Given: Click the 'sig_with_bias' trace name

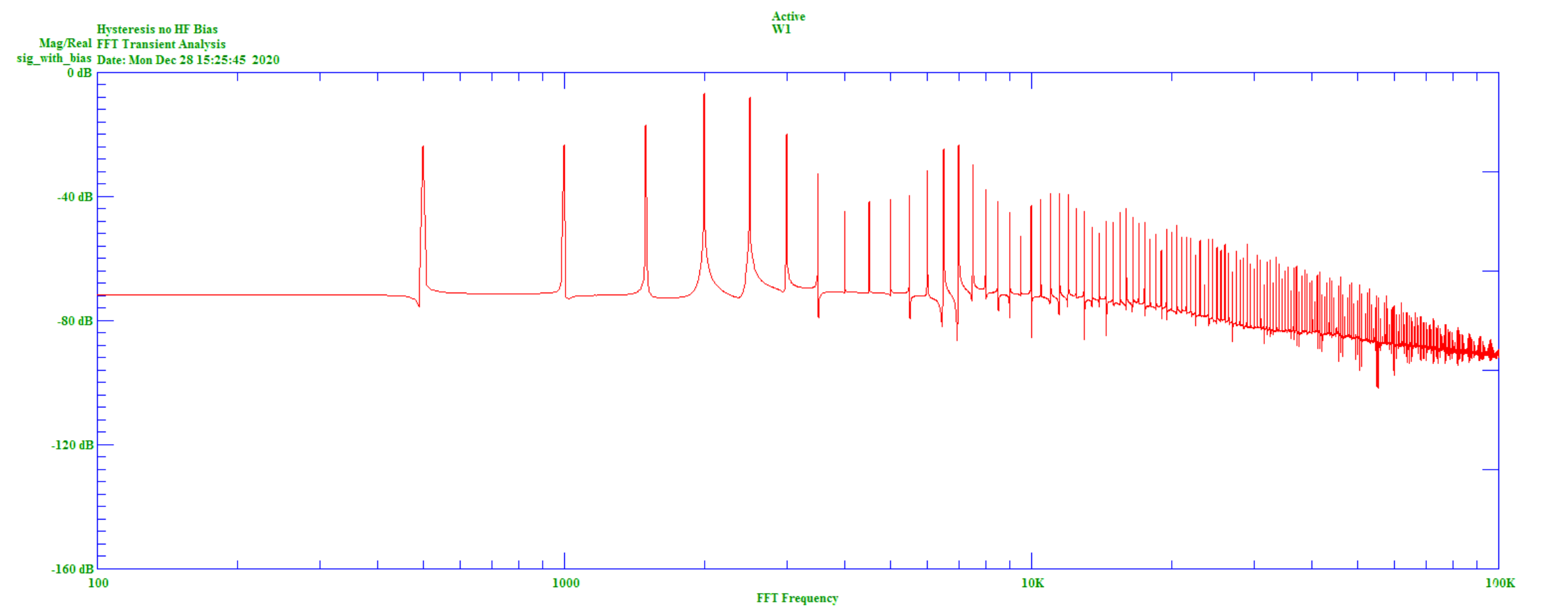Looking at the screenshot, I should coord(54,58).
